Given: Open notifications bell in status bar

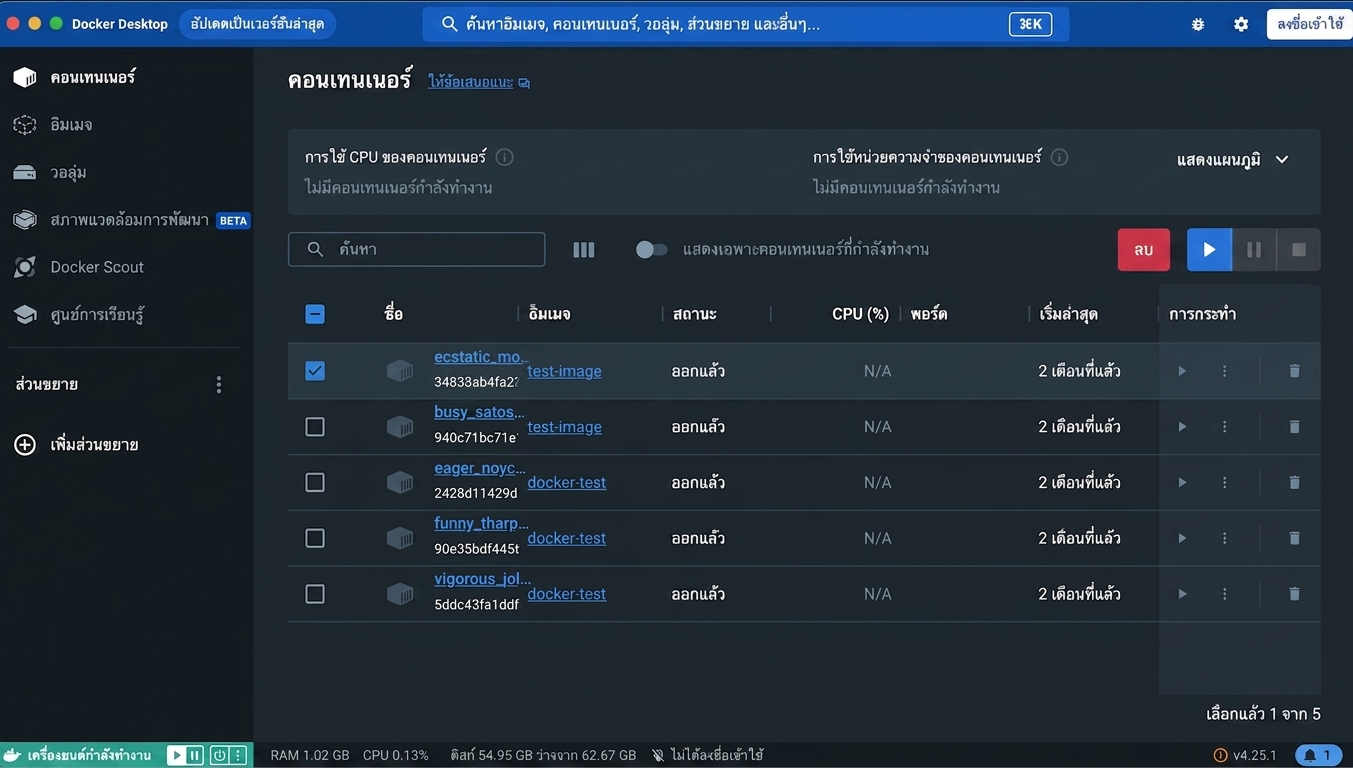Looking at the screenshot, I should click(x=1318, y=755).
